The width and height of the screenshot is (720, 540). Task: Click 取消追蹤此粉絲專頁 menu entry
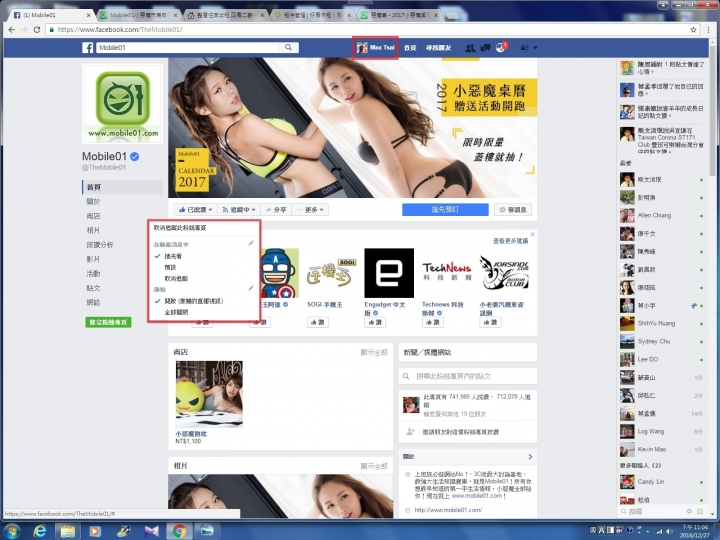[x=180, y=228]
